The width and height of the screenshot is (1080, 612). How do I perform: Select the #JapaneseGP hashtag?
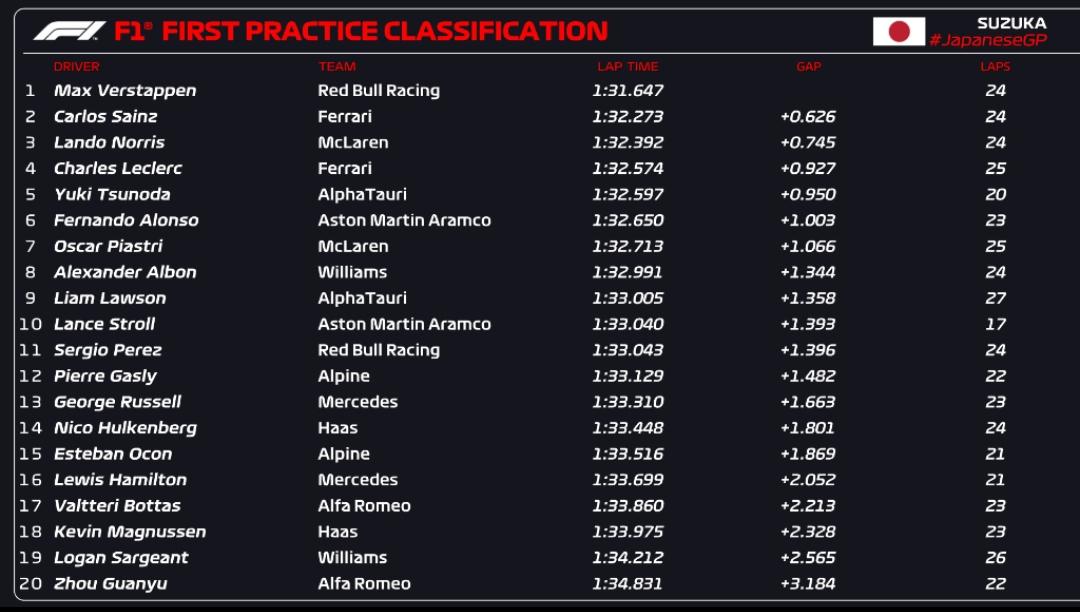click(988, 40)
